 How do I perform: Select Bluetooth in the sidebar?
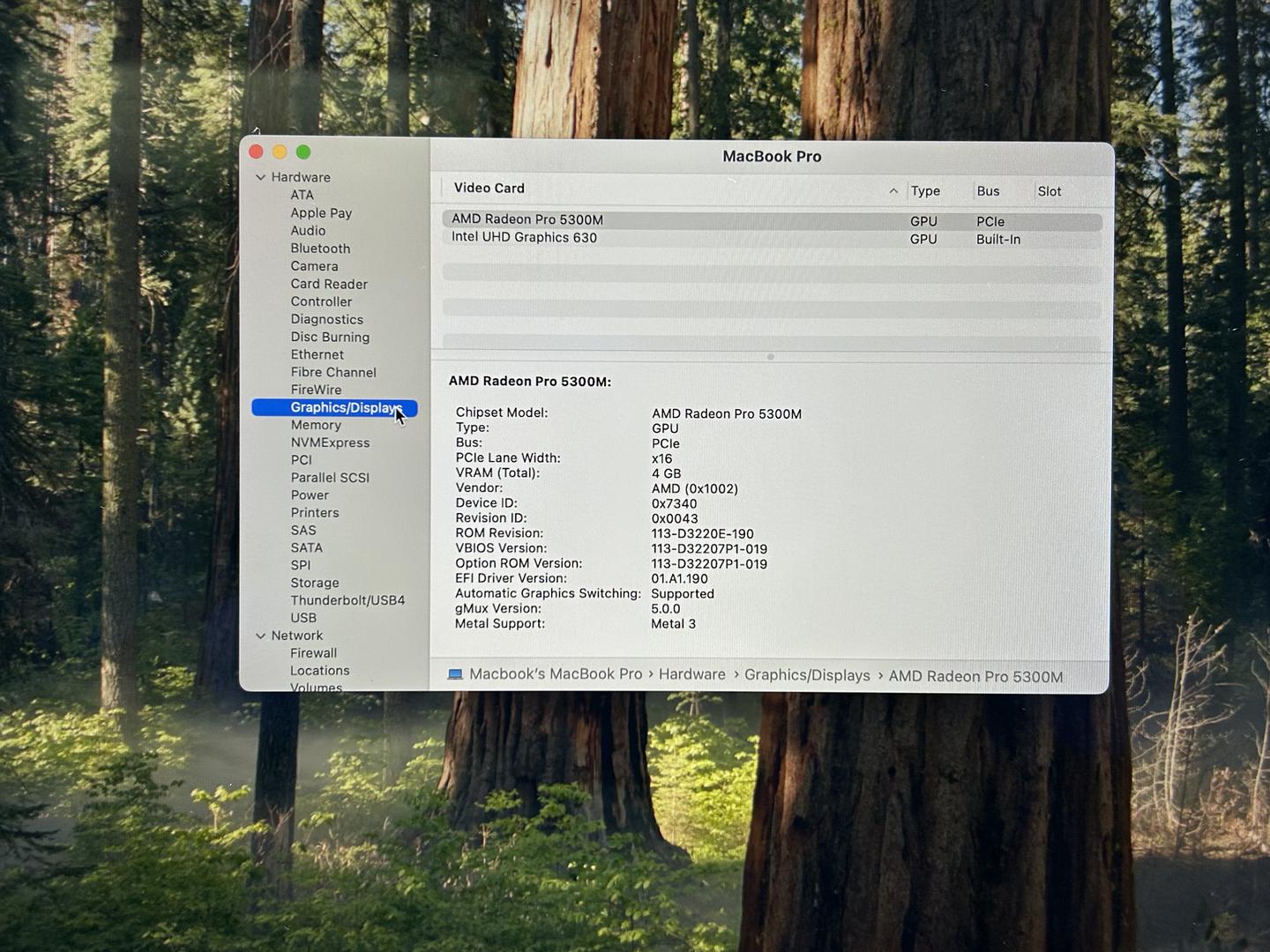pos(320,249)
